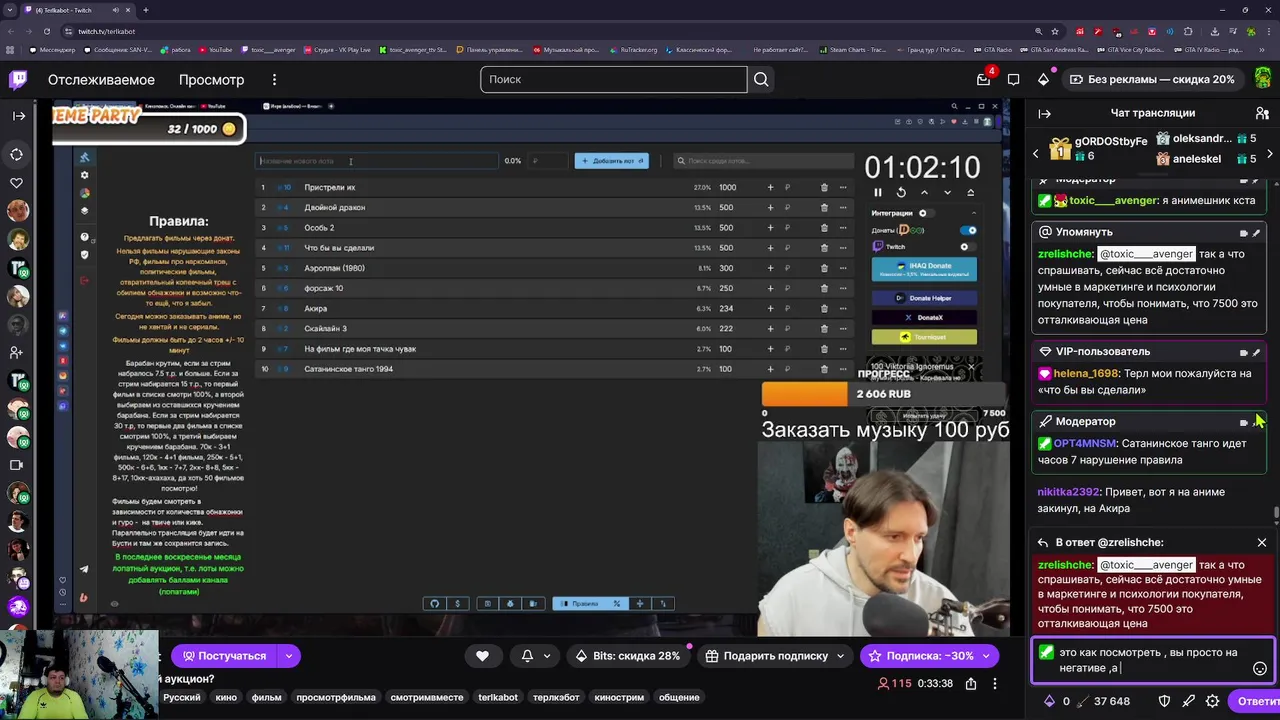Screen dimensions: 1280x720
Task: Click the кинострим tag
Action: pyautogui.click(x=621, y=697)
